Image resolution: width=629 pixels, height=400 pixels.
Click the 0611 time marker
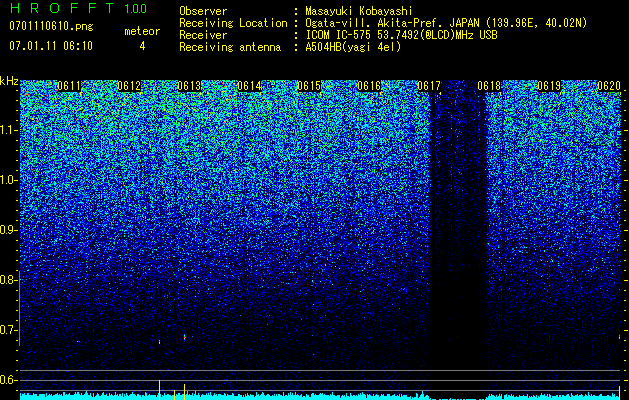point(69,86)
